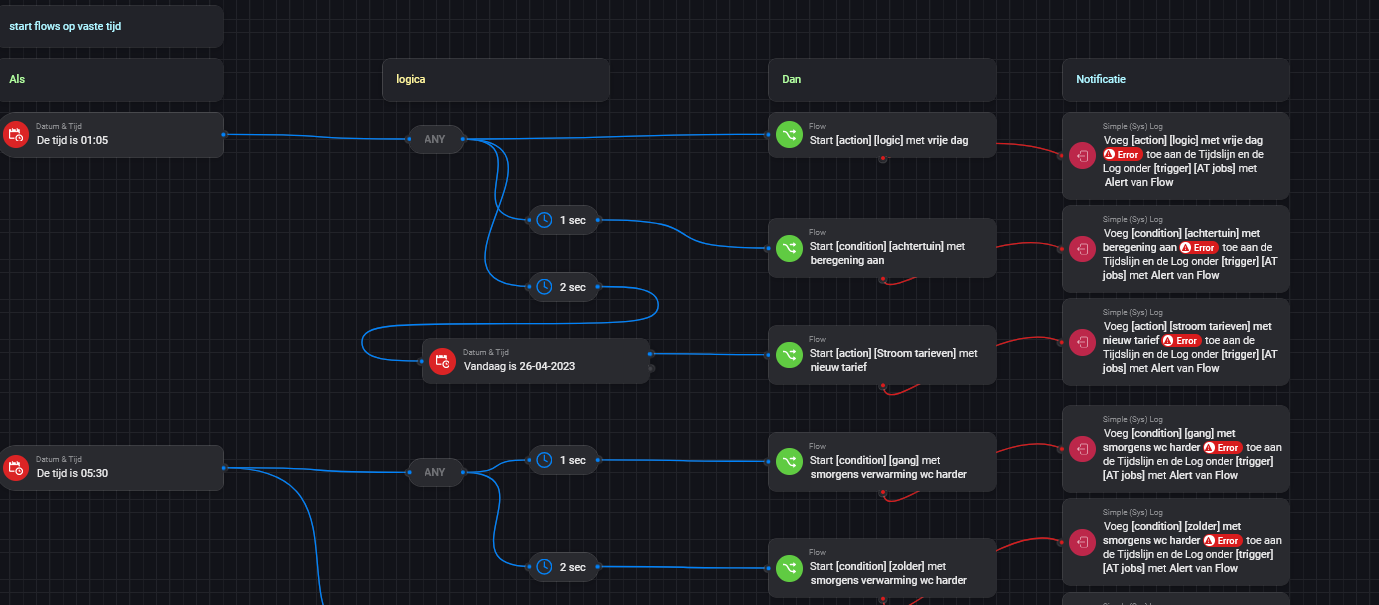Click red log icon of '[stroom tarieven]' notification

click(x=1083, y=341)
